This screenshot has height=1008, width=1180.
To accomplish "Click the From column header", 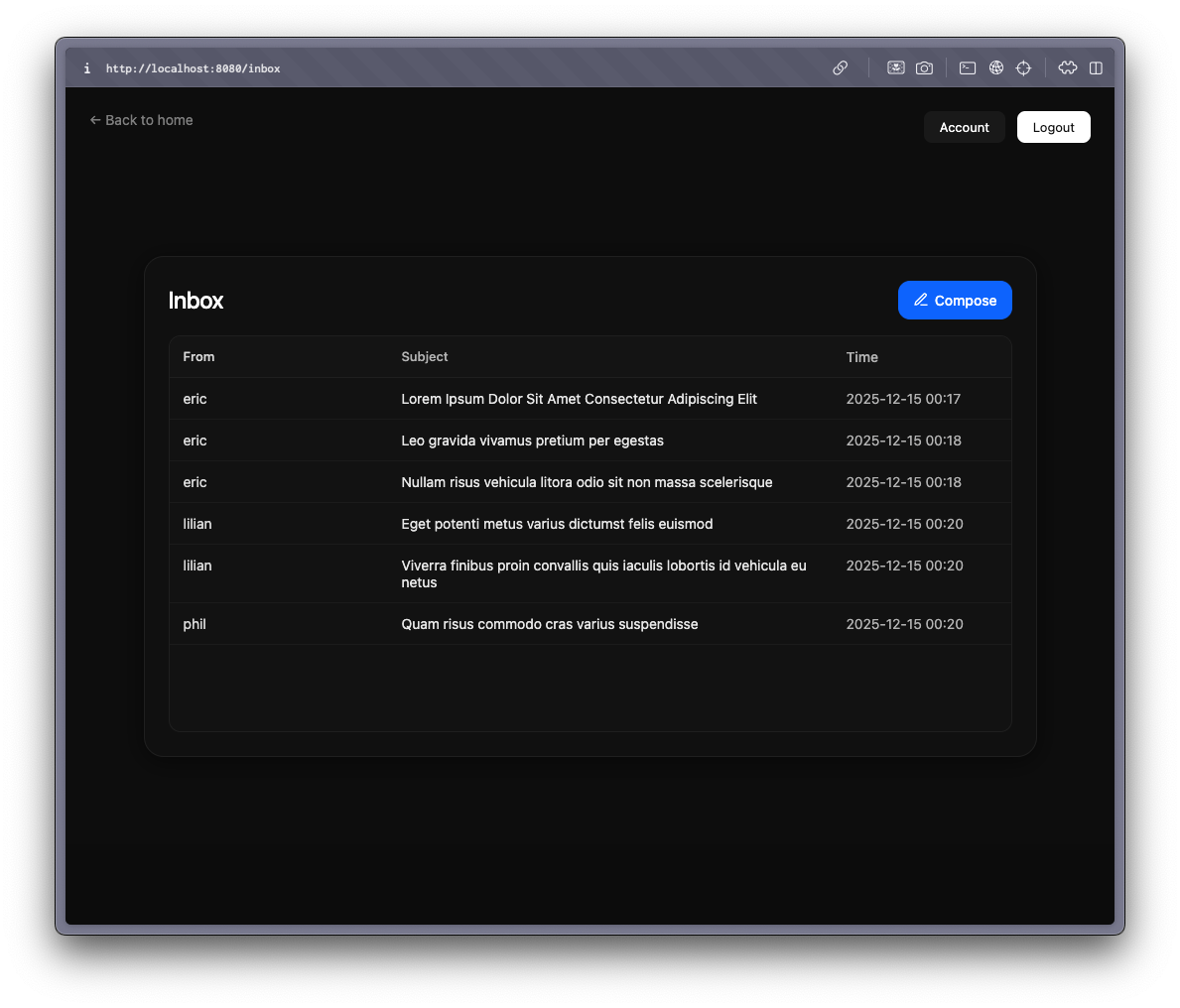I will (198, 356).
